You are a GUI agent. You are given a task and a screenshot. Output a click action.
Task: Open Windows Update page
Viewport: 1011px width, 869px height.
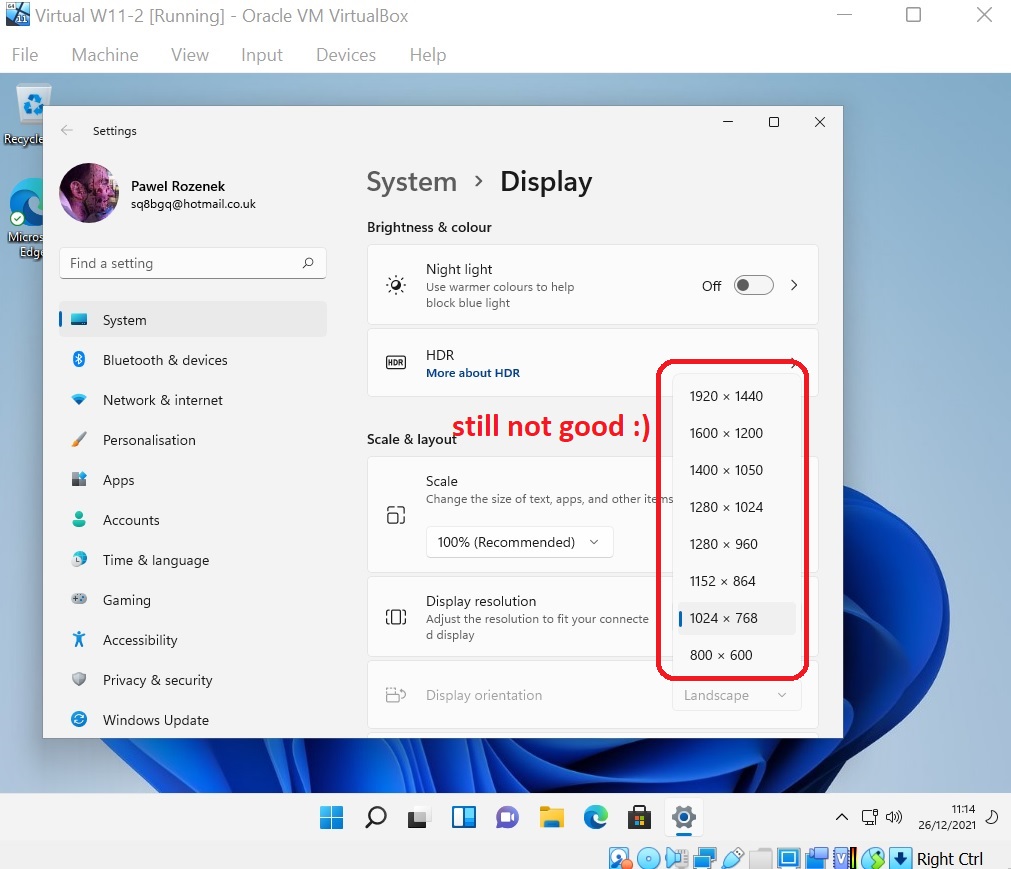[193, 719]
